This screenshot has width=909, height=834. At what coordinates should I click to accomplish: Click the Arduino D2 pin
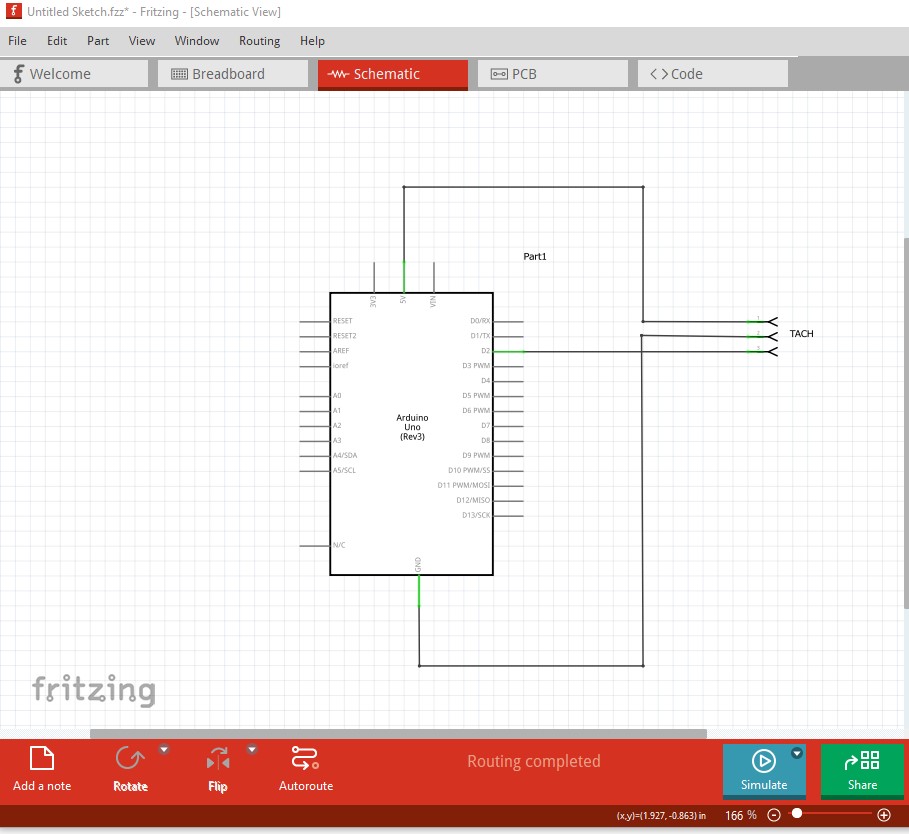coord(508,351)
